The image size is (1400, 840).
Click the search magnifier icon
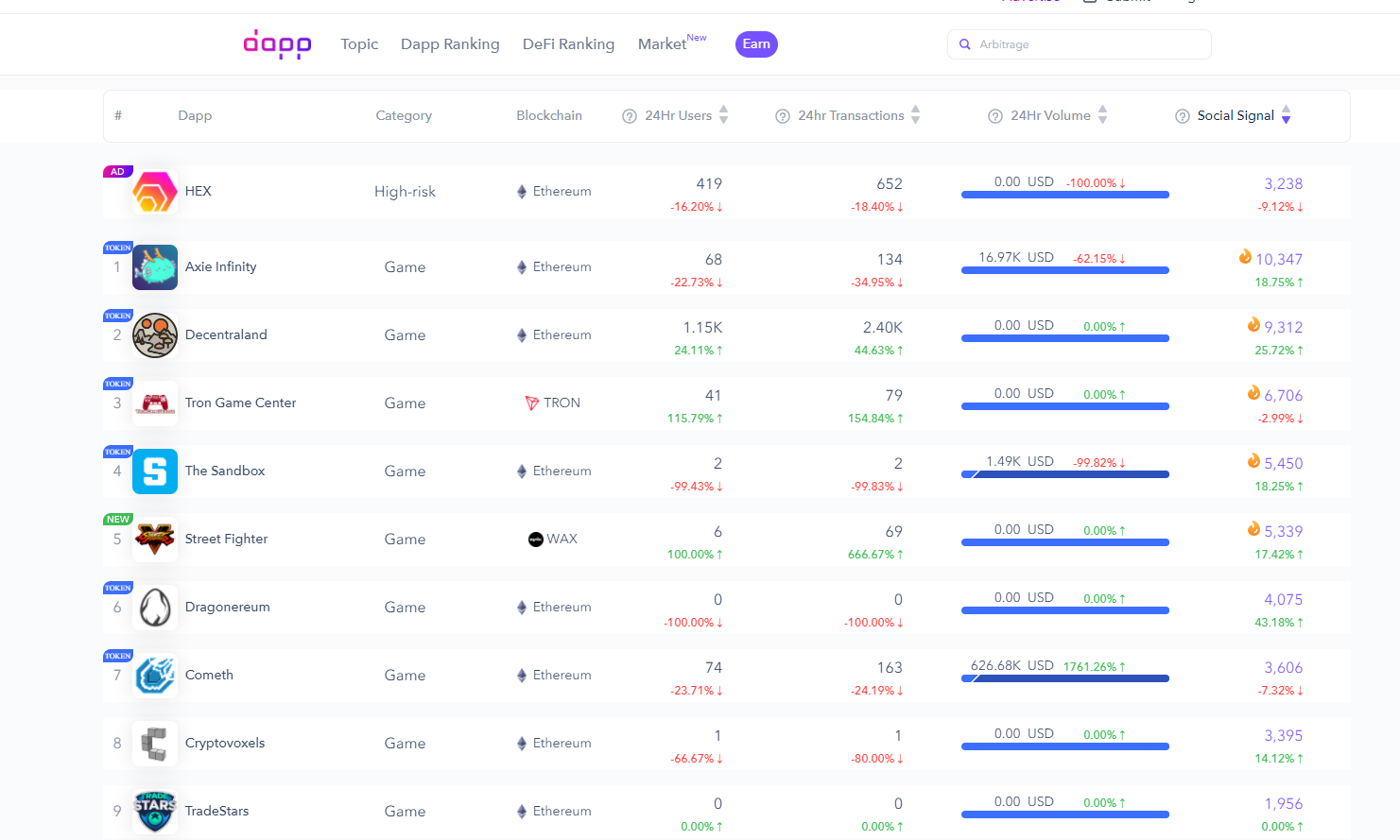[x=965, y=44]
